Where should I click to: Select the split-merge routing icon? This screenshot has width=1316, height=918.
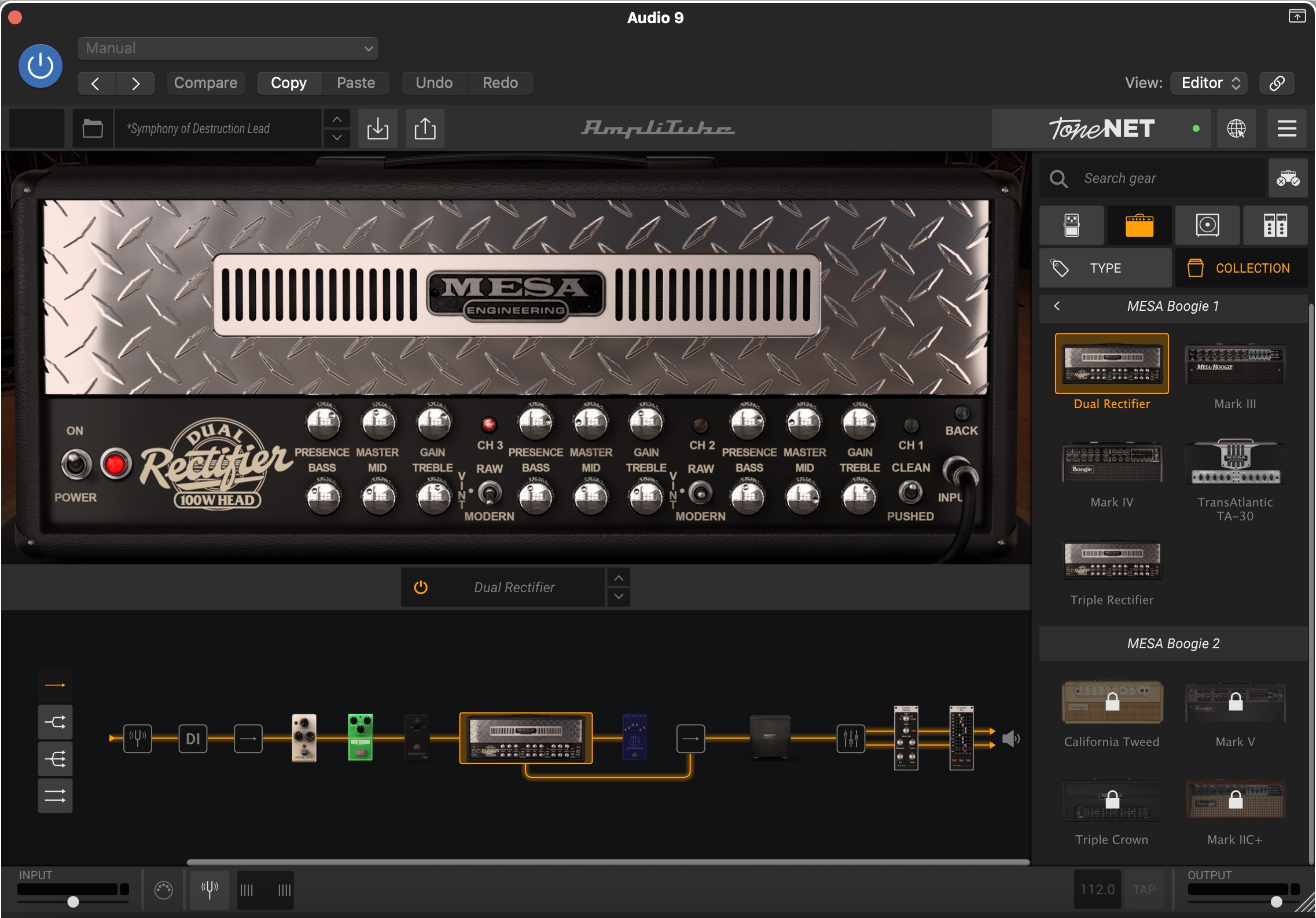[56, 722]
